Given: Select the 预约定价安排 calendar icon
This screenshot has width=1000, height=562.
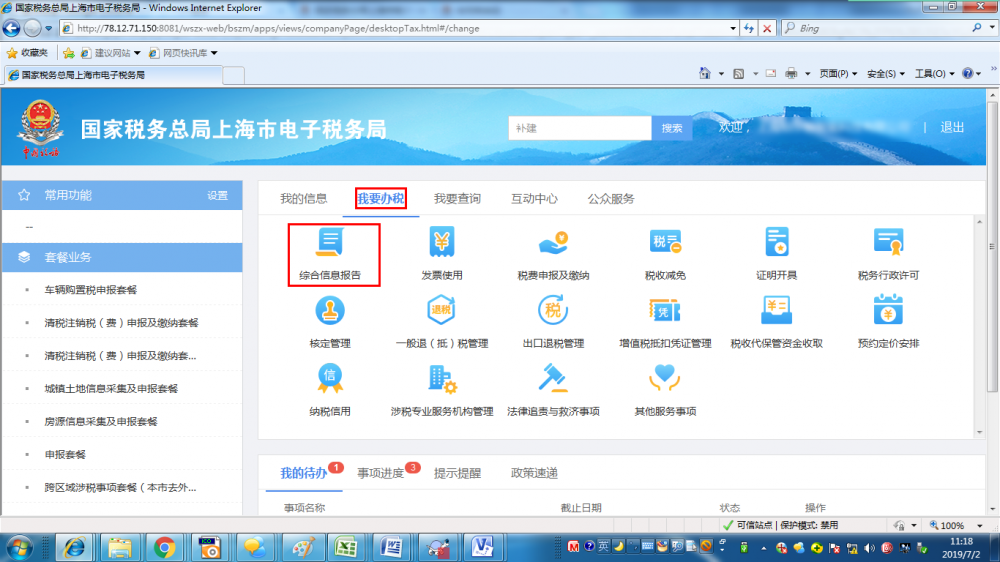Looking at the screenshot, I should click(x=888, y=312).
